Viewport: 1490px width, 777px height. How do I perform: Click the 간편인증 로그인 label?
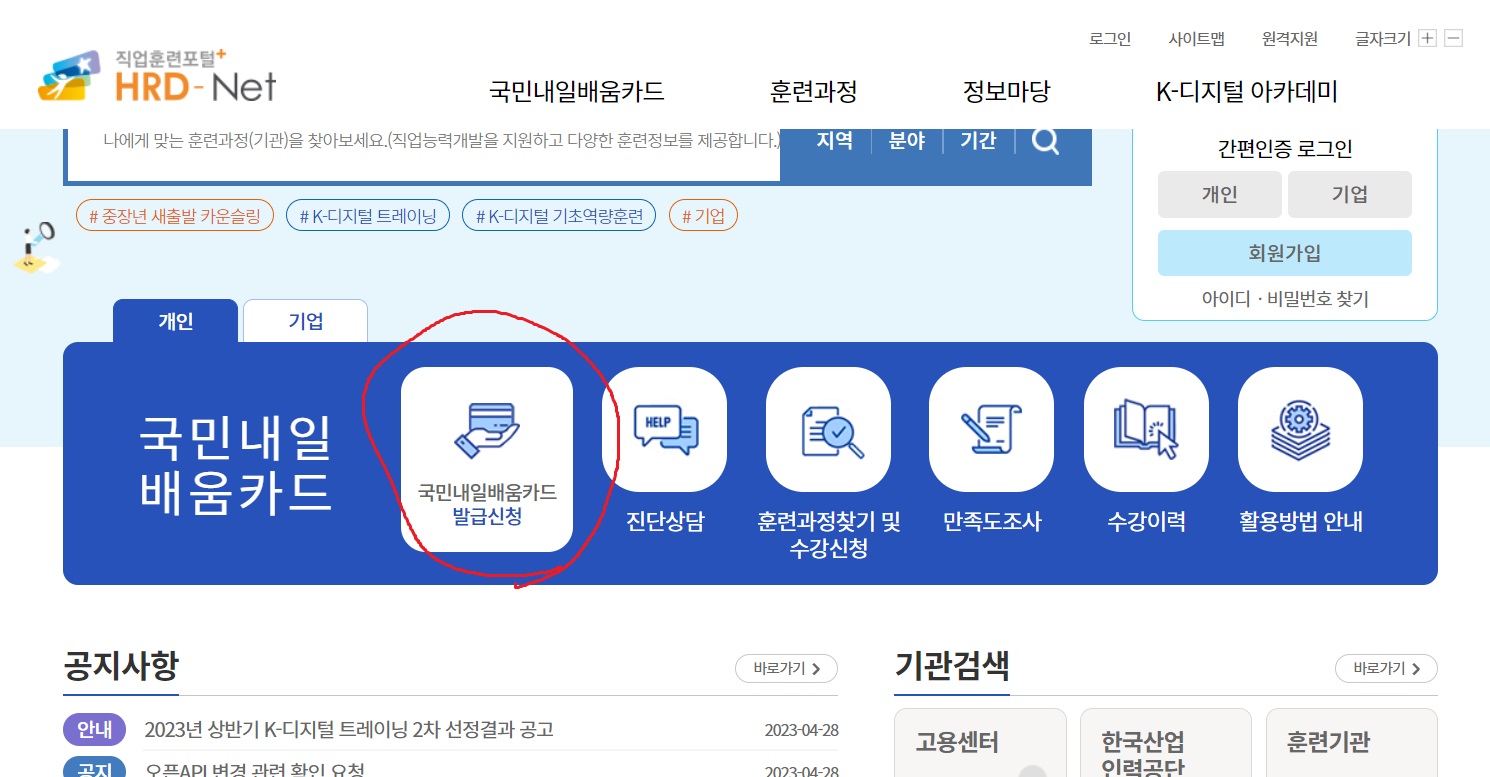click(1285, 149)
